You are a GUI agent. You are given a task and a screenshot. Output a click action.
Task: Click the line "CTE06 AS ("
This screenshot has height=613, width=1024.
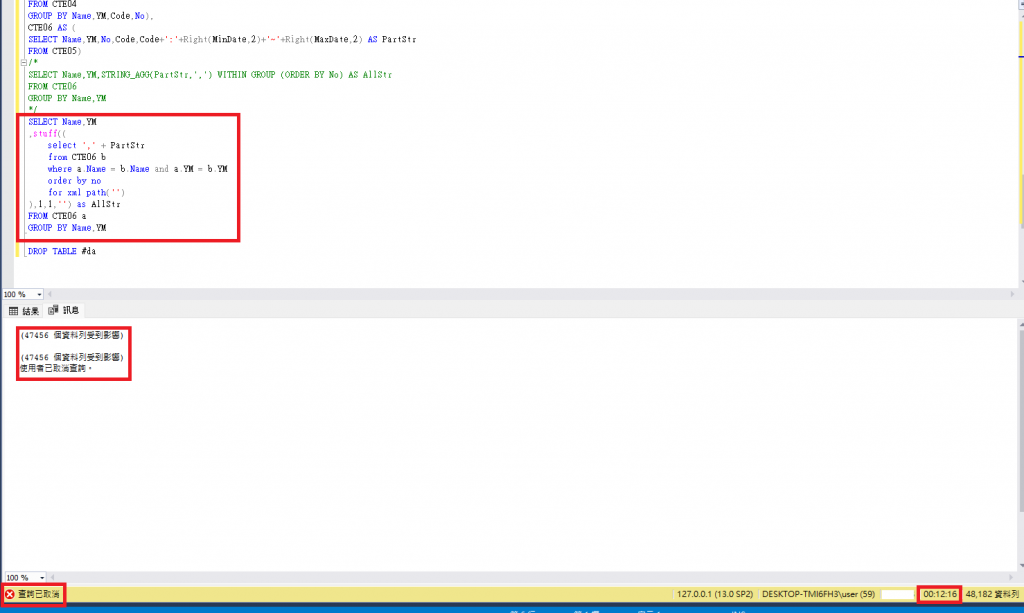52,27
